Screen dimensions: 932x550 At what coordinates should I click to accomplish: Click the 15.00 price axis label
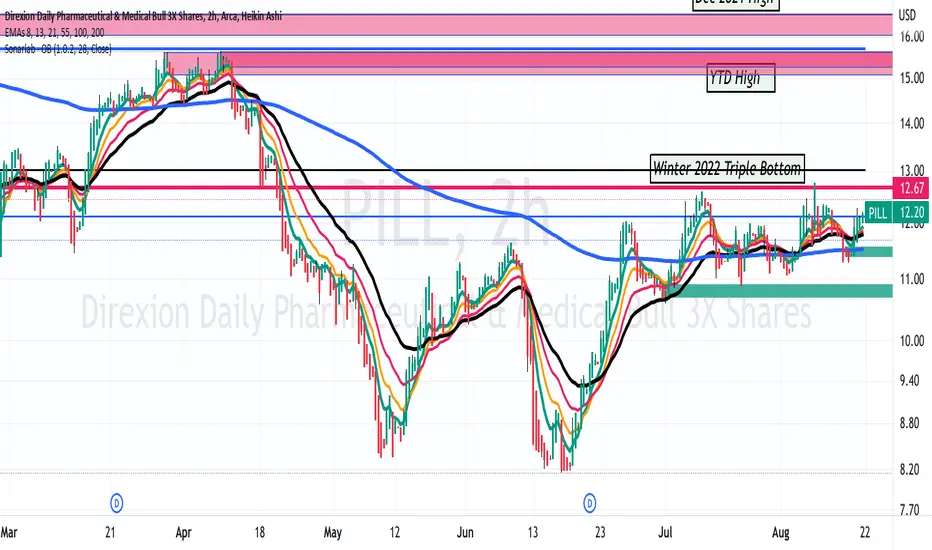point(912,78)
